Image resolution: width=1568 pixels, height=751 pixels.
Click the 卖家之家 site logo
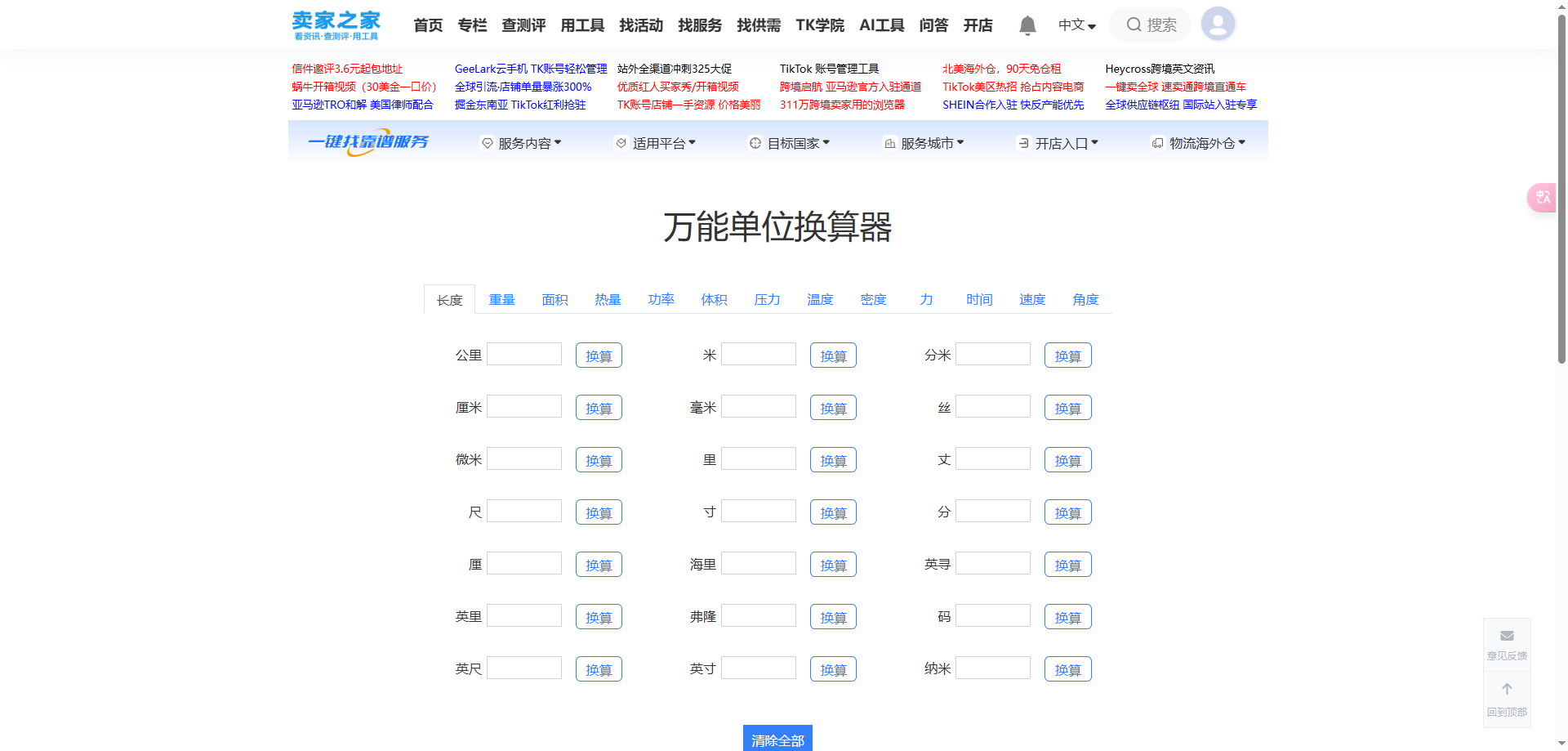[x=335, y=24]
